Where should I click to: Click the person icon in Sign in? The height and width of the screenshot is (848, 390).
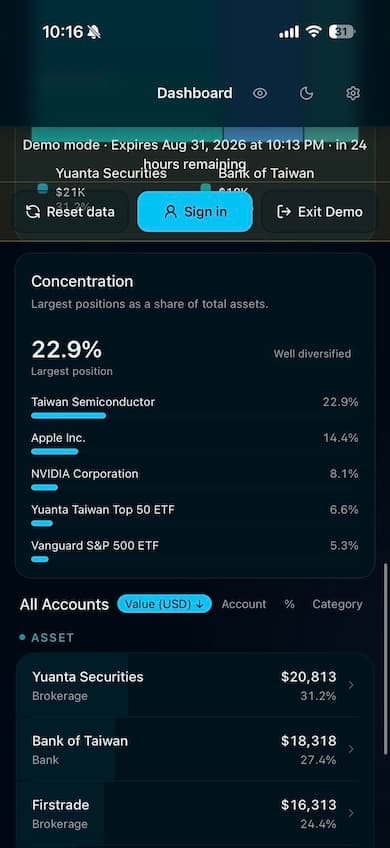(170, 211)
